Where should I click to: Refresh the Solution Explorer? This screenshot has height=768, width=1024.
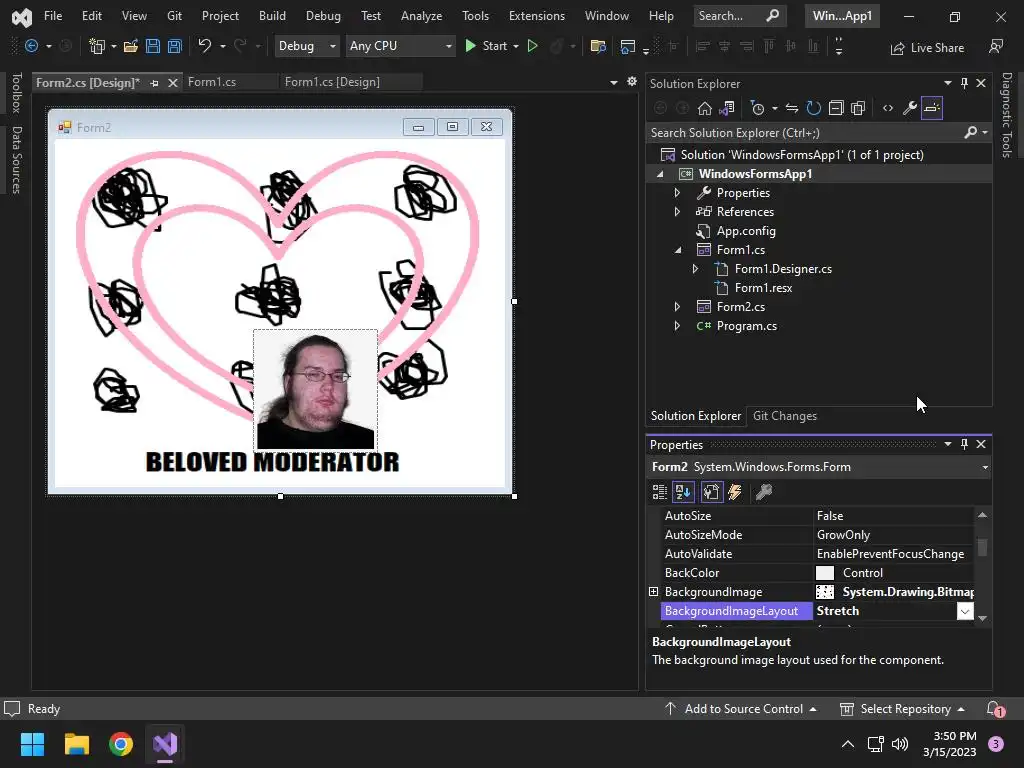pos(813,108)
